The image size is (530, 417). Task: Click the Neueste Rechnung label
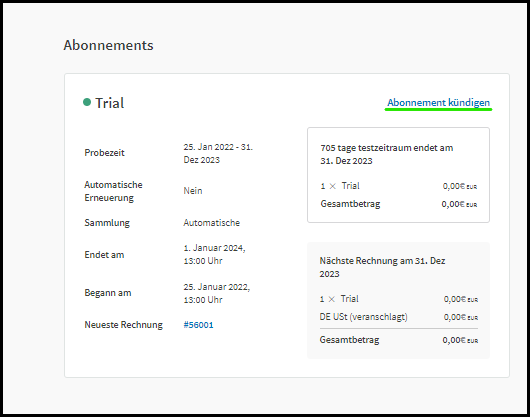(x=123, y=325)
